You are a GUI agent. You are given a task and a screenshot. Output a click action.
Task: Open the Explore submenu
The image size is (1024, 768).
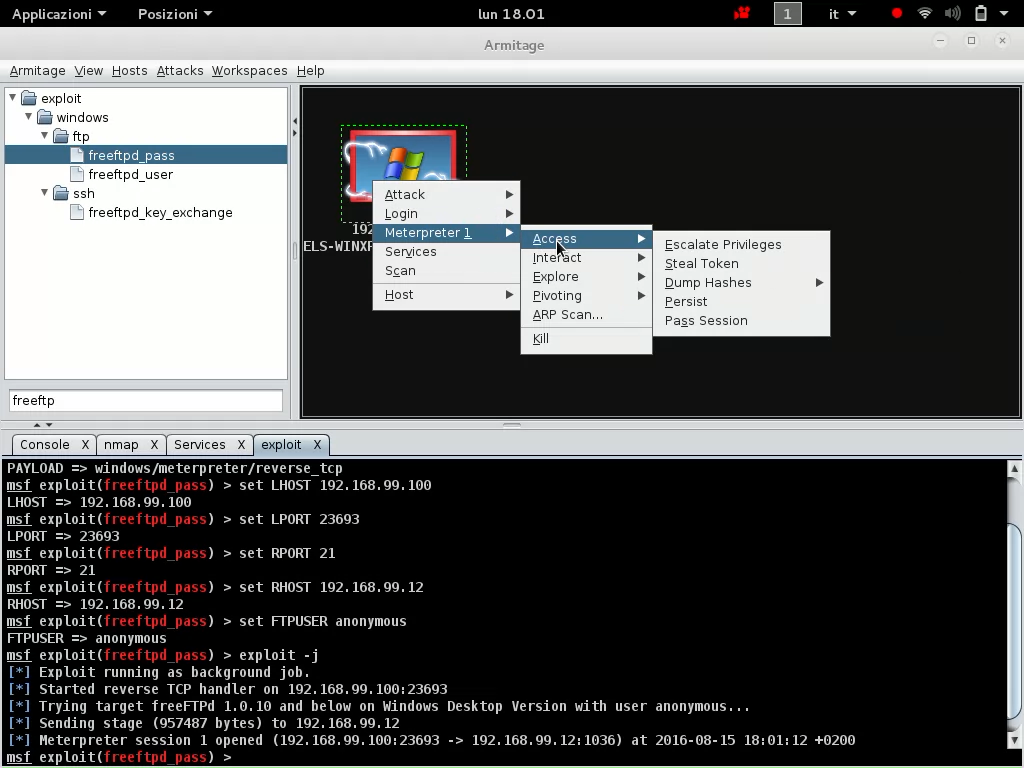pos(586,277)
